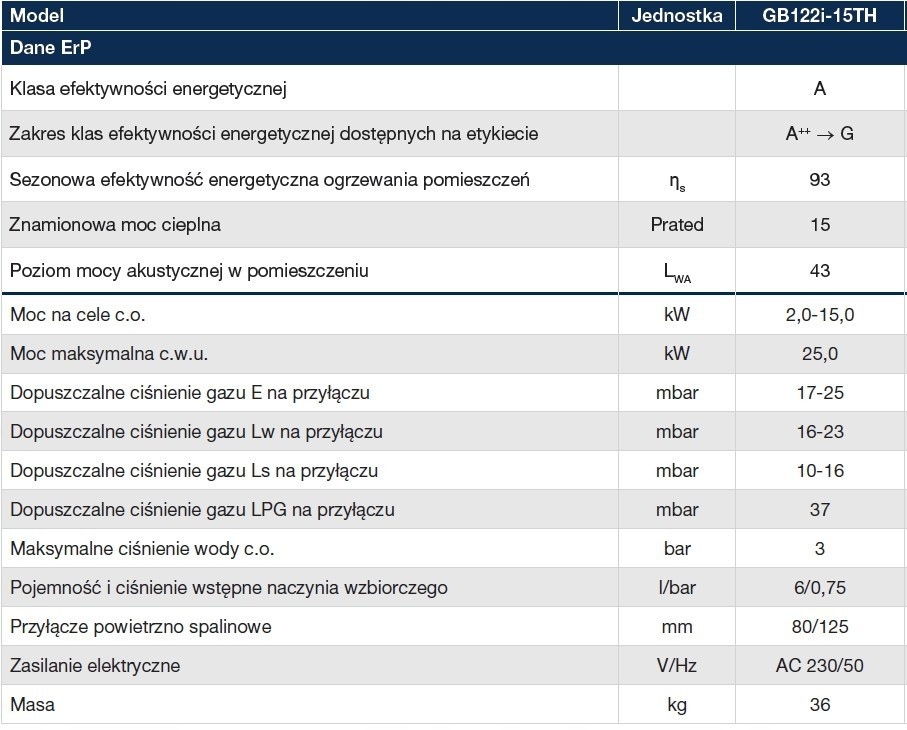Image resolution: width=907 pixels, height=730 pixels.
Task: Select the "Masa" row label
Action: coord(32,705)
